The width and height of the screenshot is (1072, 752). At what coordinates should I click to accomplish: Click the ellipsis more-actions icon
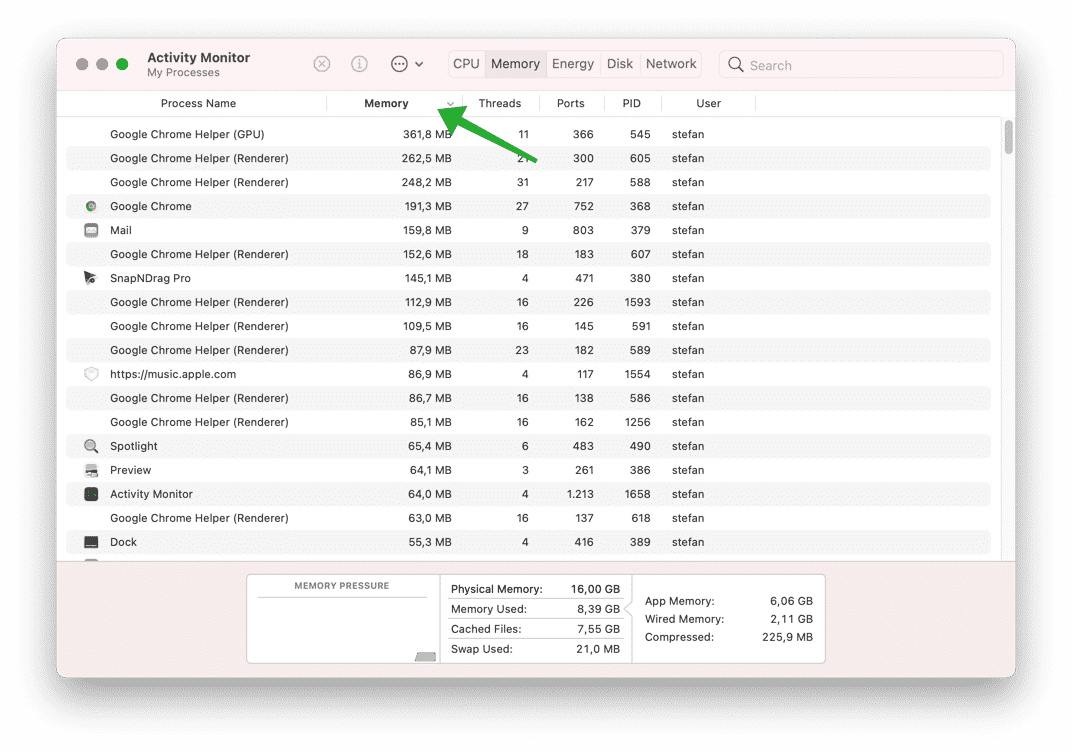[399, 64]
